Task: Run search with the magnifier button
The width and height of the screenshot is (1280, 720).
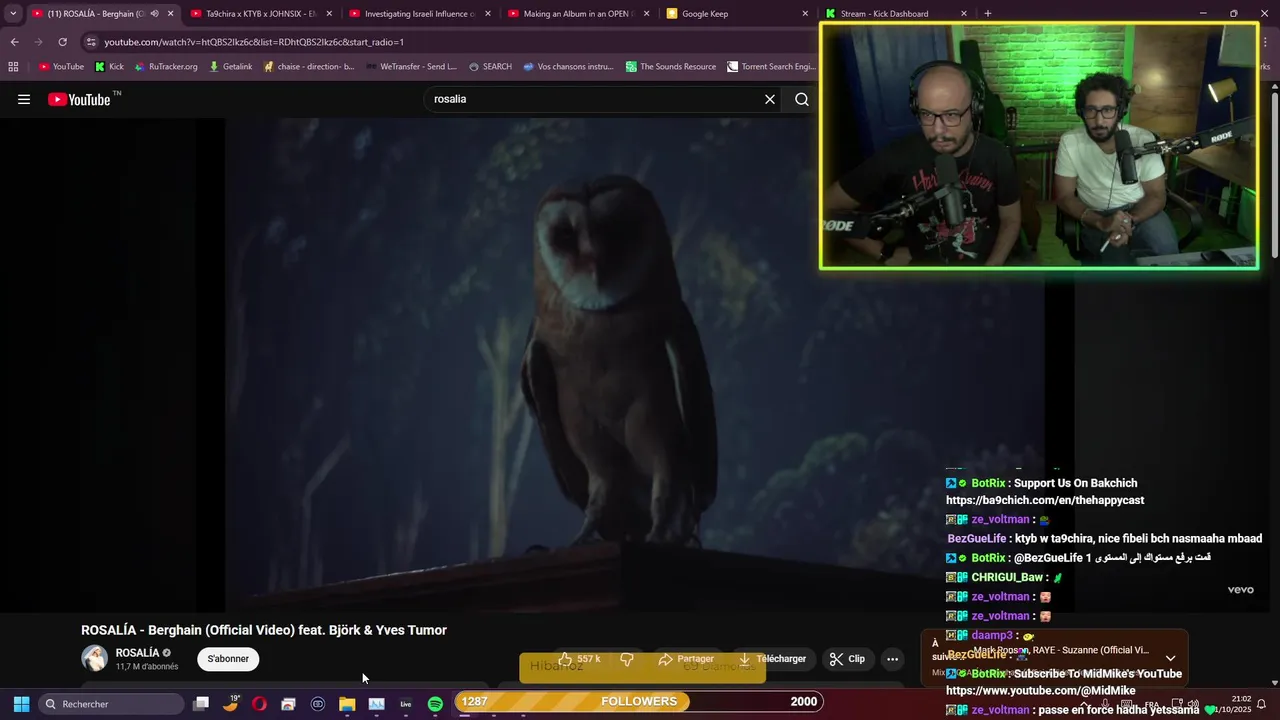Action: [802, 99]
